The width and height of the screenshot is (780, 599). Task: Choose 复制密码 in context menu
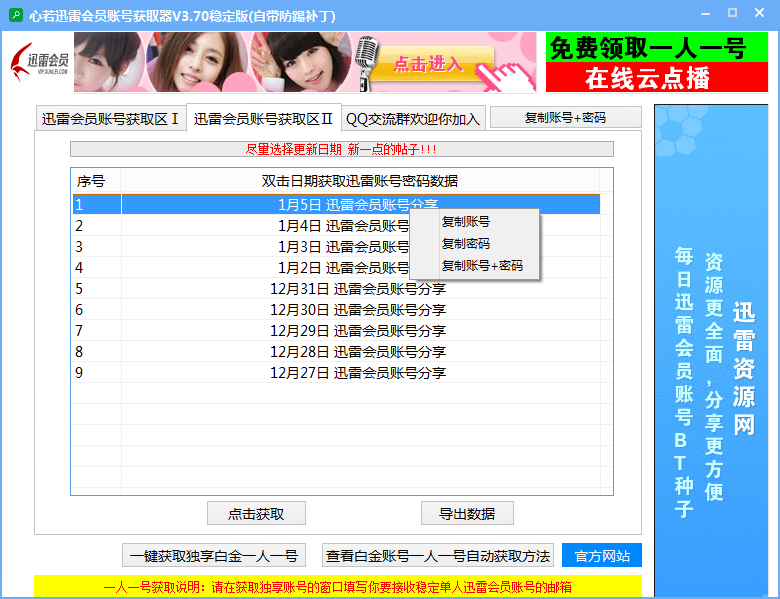474,244
